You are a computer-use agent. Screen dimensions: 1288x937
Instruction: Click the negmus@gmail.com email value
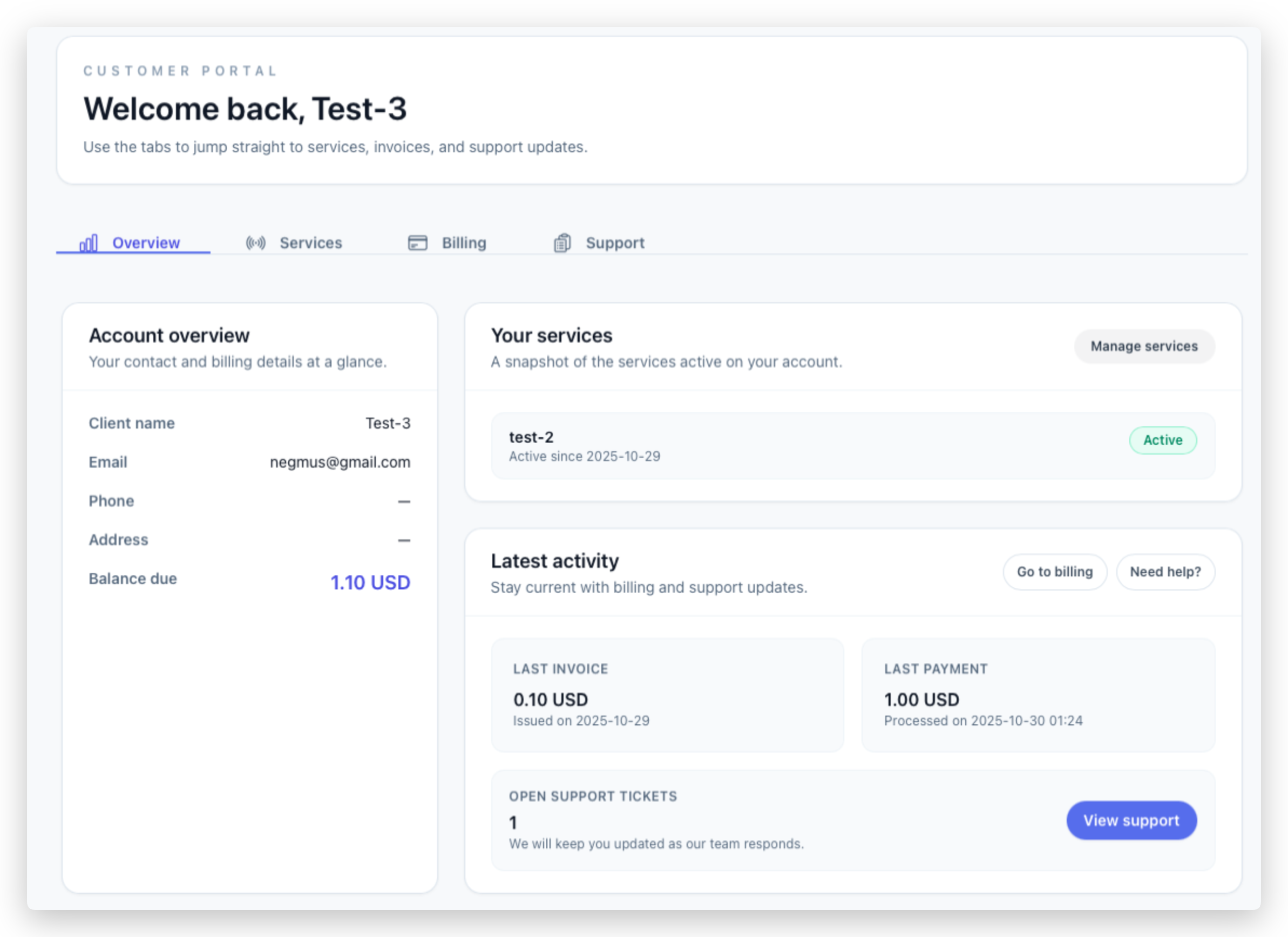click(x=340, y=462)
